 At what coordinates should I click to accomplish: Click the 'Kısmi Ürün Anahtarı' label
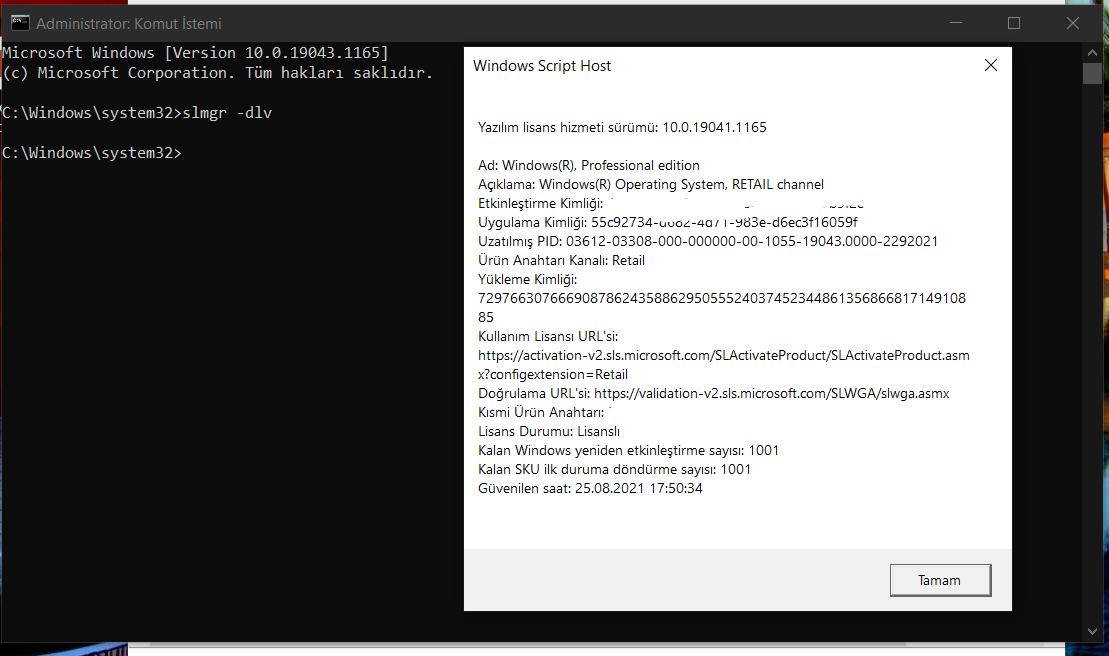click(541, 413)
